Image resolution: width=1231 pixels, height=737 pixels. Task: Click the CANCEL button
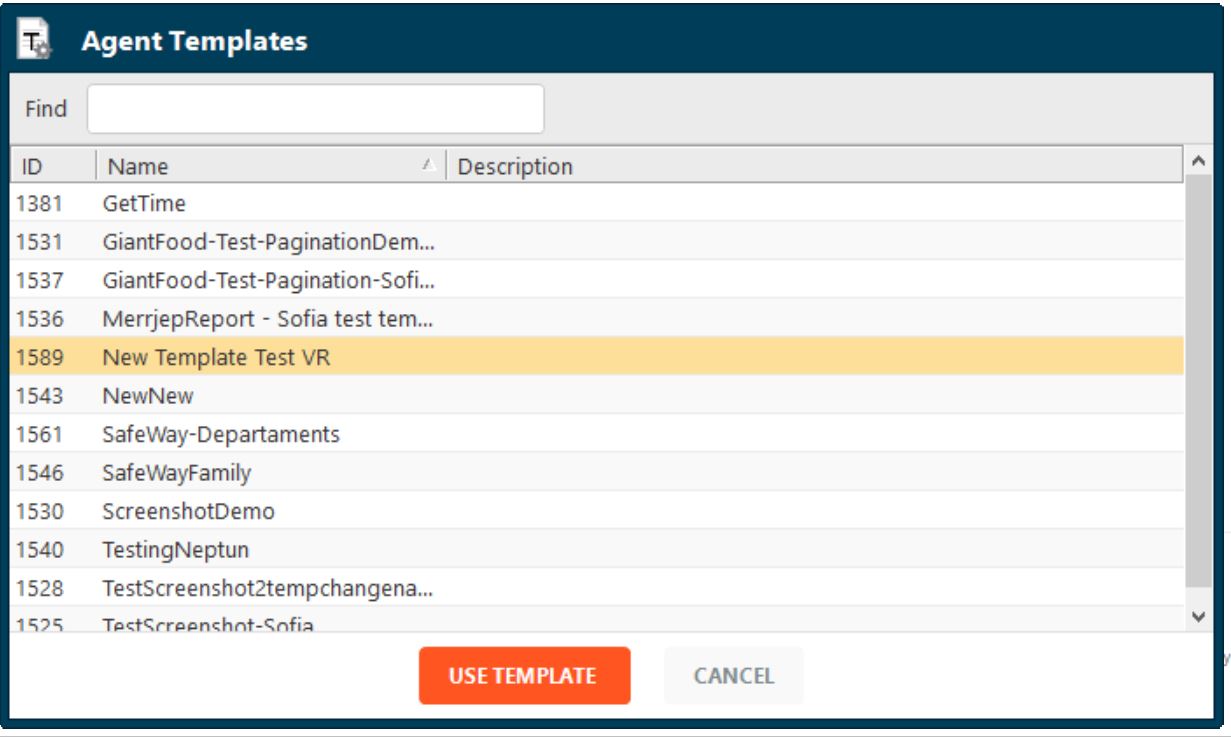point(734,676)
